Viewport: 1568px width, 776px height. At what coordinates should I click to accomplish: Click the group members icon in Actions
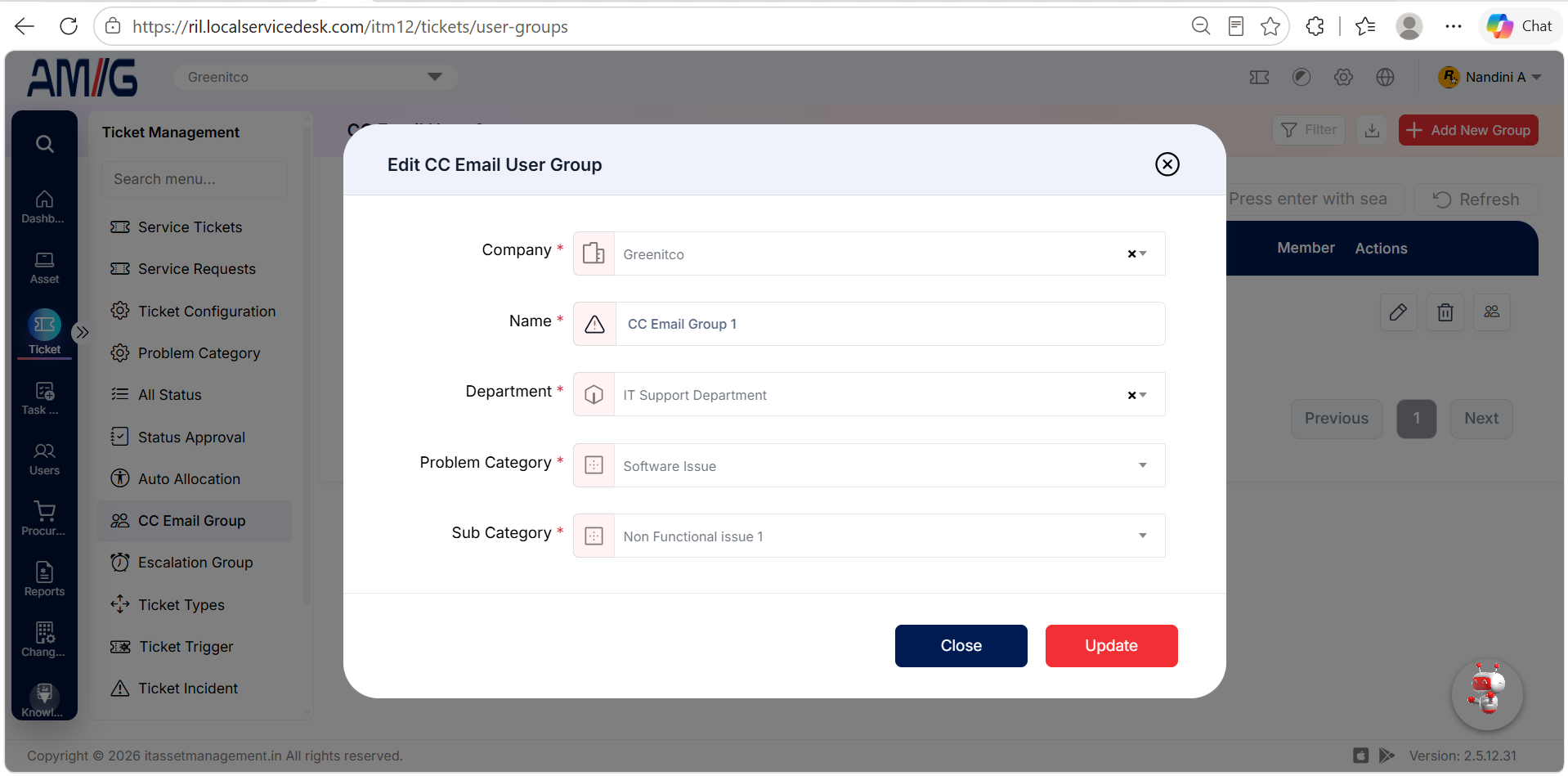pyautogui.click(x=1491, y=312)
